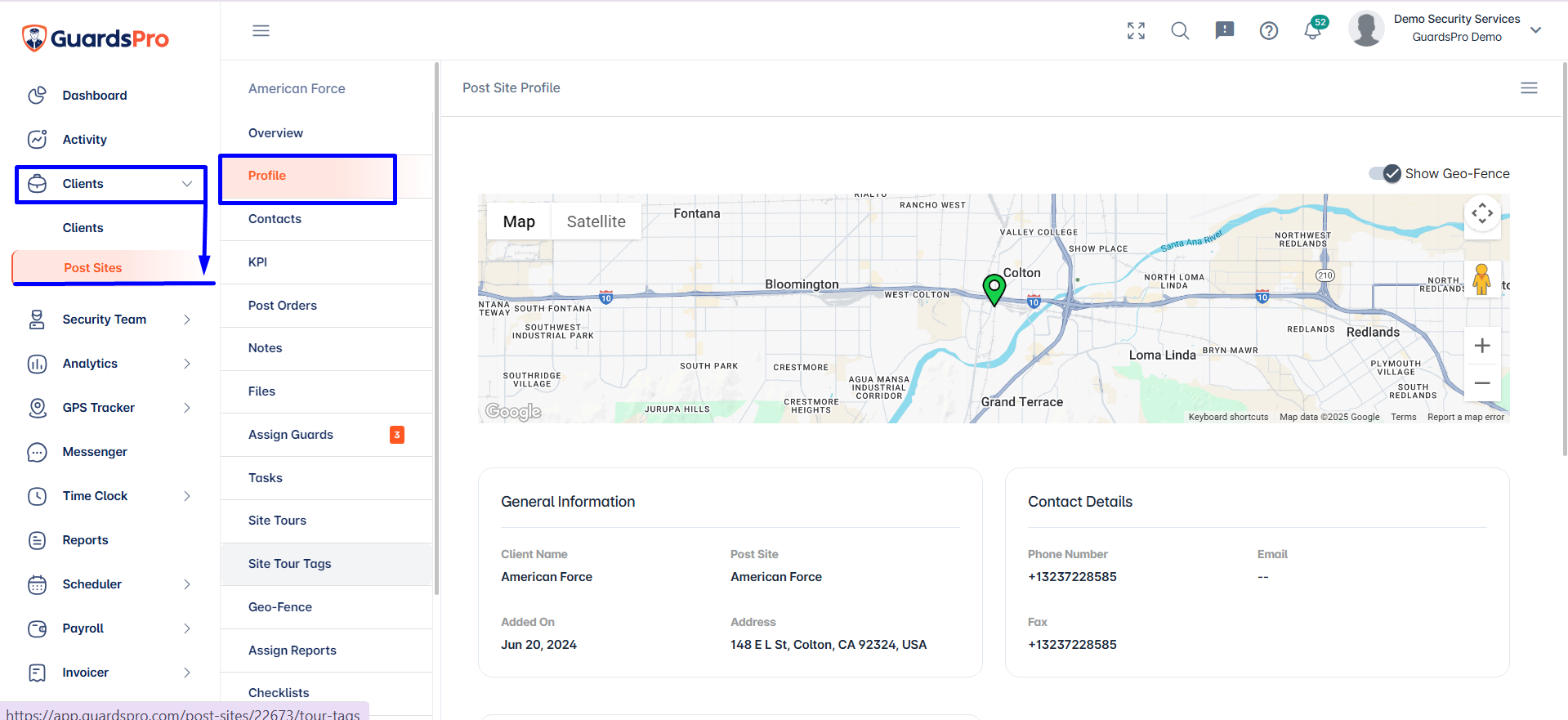Screen dimensions: 1568x720
Task: Expand the Invoicer submenu arrow
Action: click(x=187, y=673)
